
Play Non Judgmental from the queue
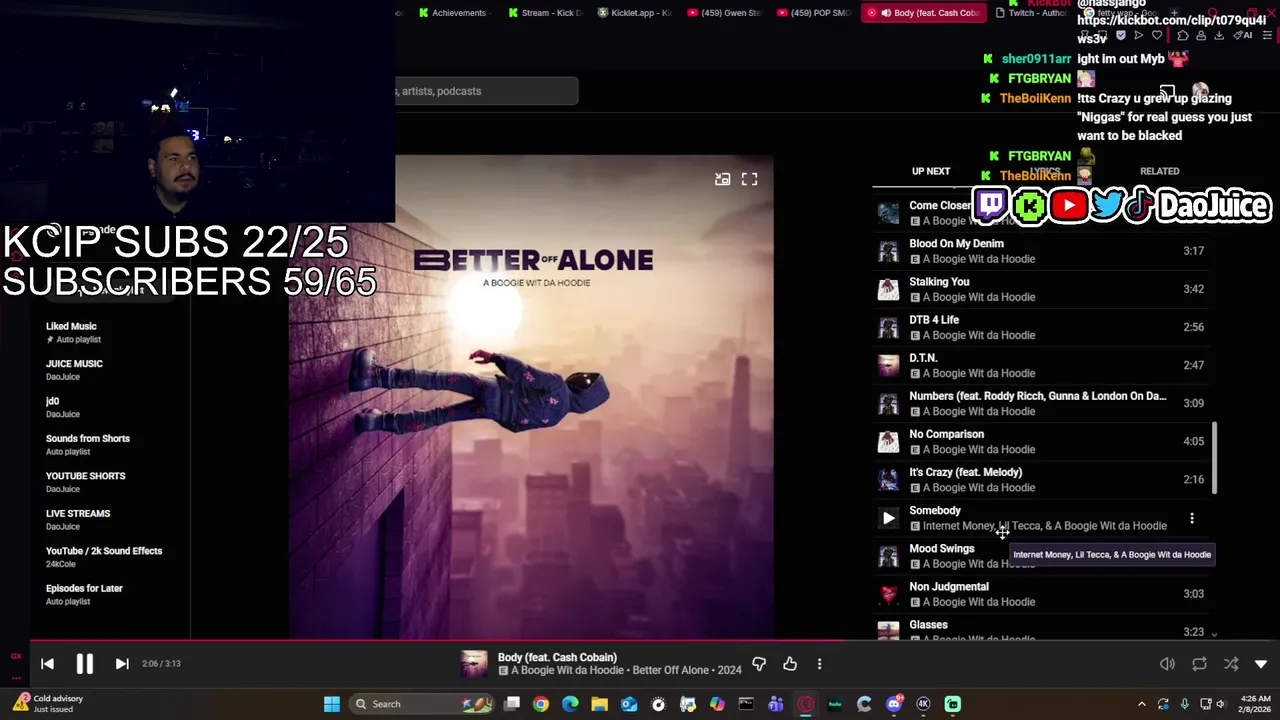(1040, 594)
